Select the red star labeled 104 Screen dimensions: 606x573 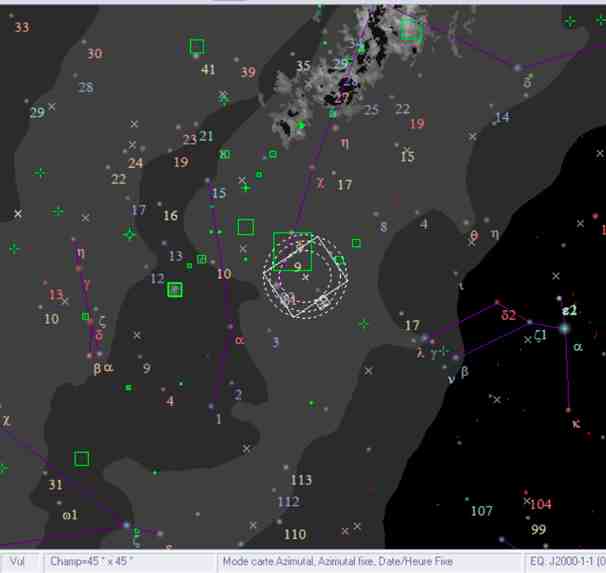pos(527,492)
